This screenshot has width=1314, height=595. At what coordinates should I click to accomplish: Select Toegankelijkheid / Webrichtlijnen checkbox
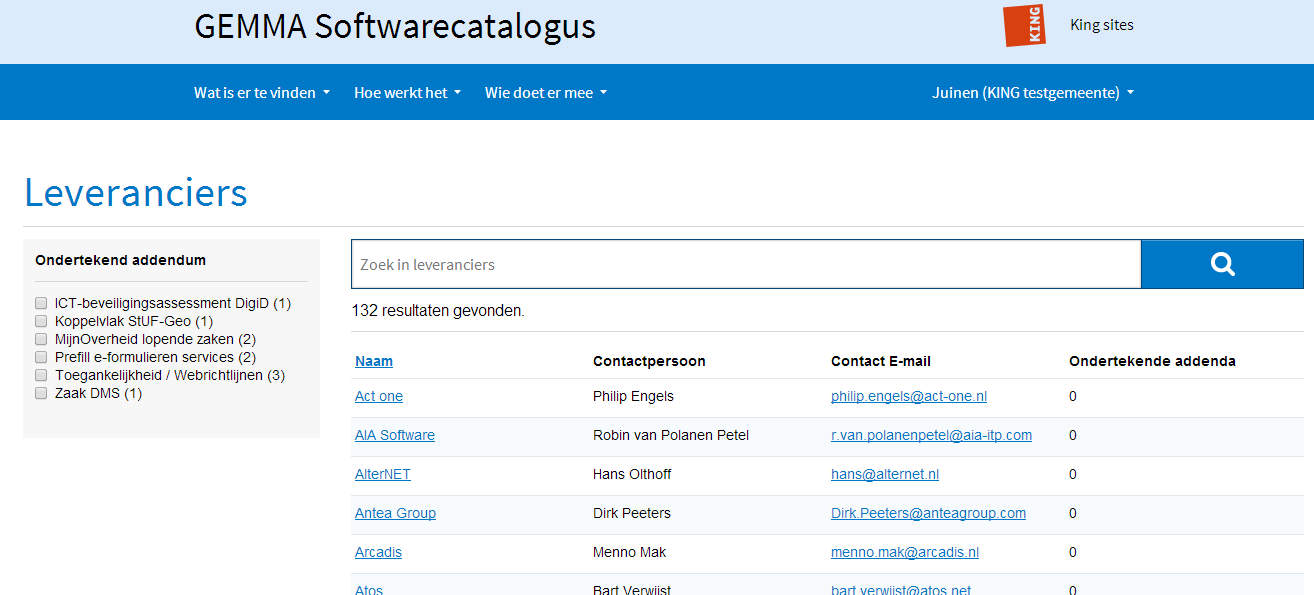[x=41, y=375]
